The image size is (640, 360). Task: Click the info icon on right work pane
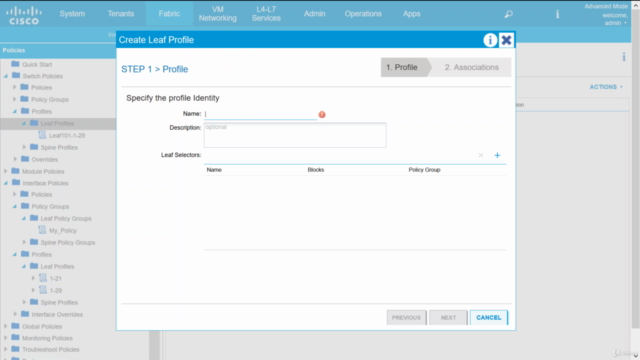point(624,57)
